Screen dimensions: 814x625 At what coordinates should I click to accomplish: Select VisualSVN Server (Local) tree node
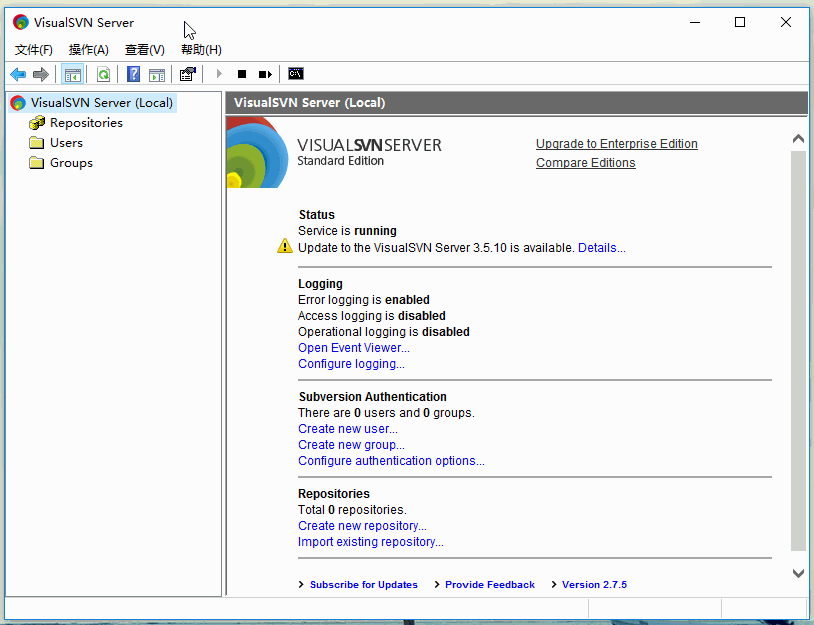pyautogui.click(x=102, y=103)
